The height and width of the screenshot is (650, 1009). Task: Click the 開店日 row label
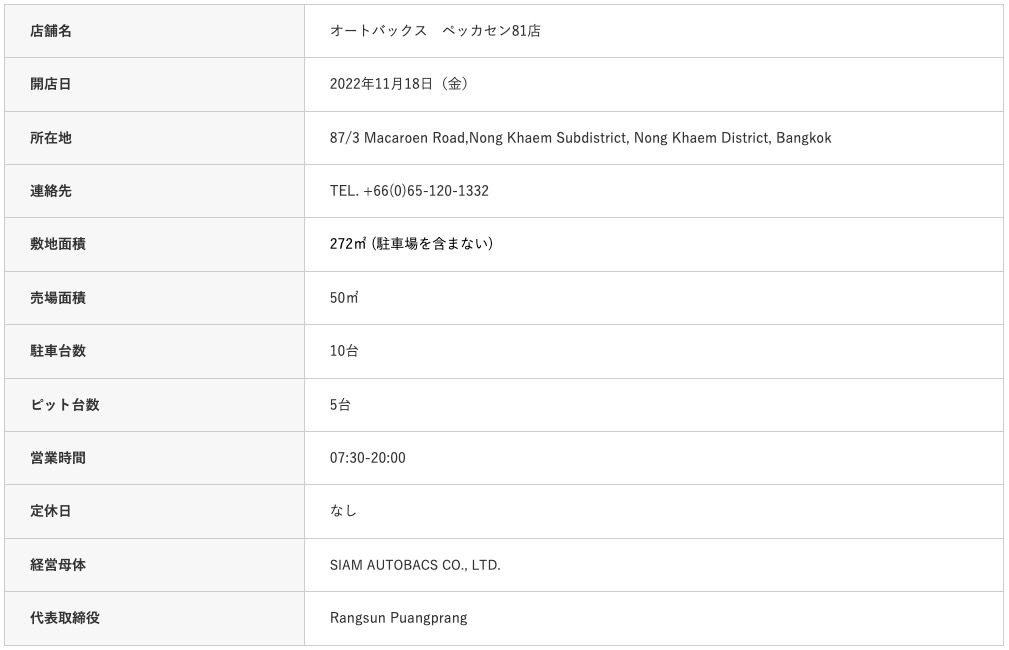tap(51, 84)
